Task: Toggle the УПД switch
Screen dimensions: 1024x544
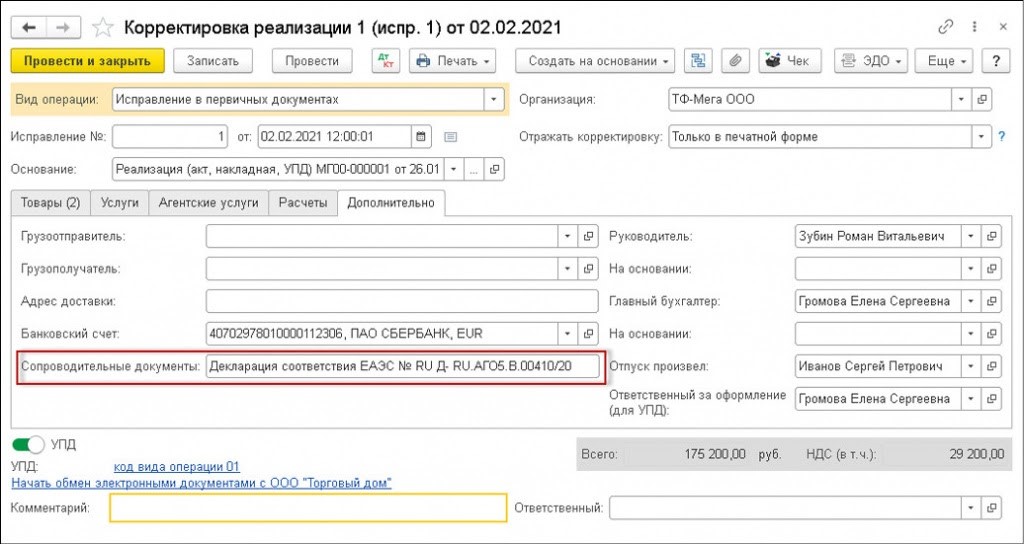Action: [28, 444]
